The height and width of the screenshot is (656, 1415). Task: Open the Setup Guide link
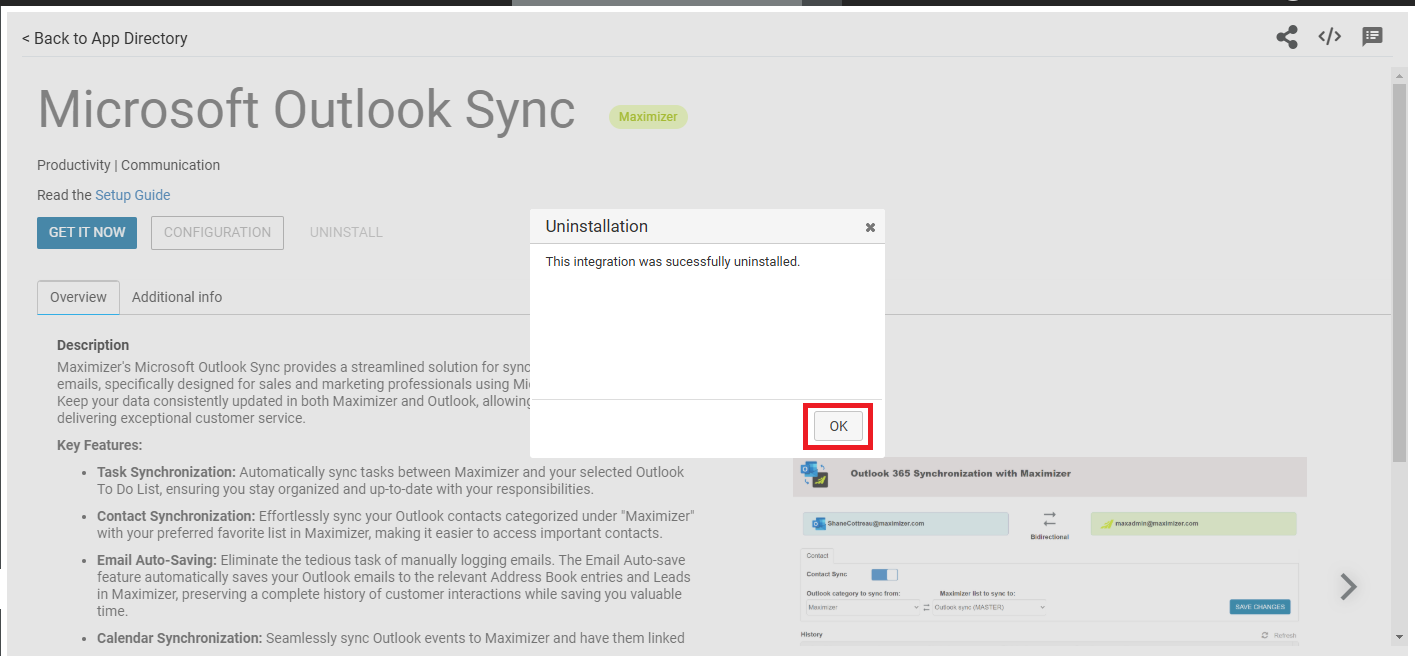coord(133,195)
